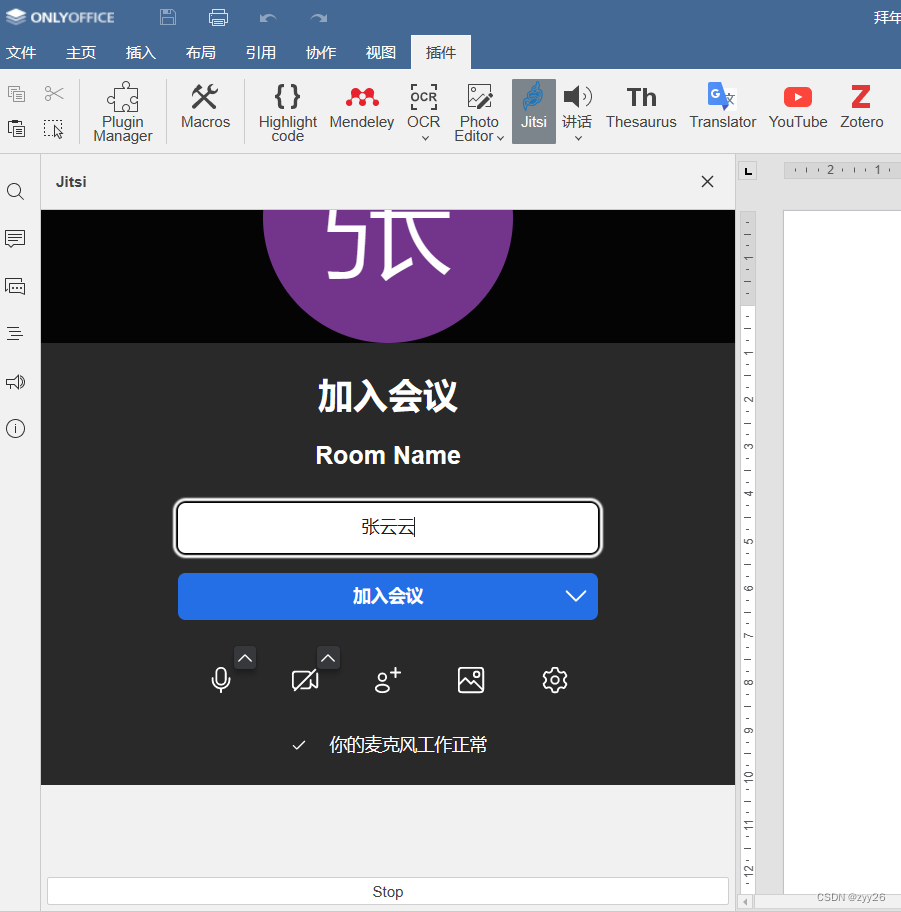901x912 pixels.
Task: Open the chat sidebar icon
Action: [x=16, y=286]
